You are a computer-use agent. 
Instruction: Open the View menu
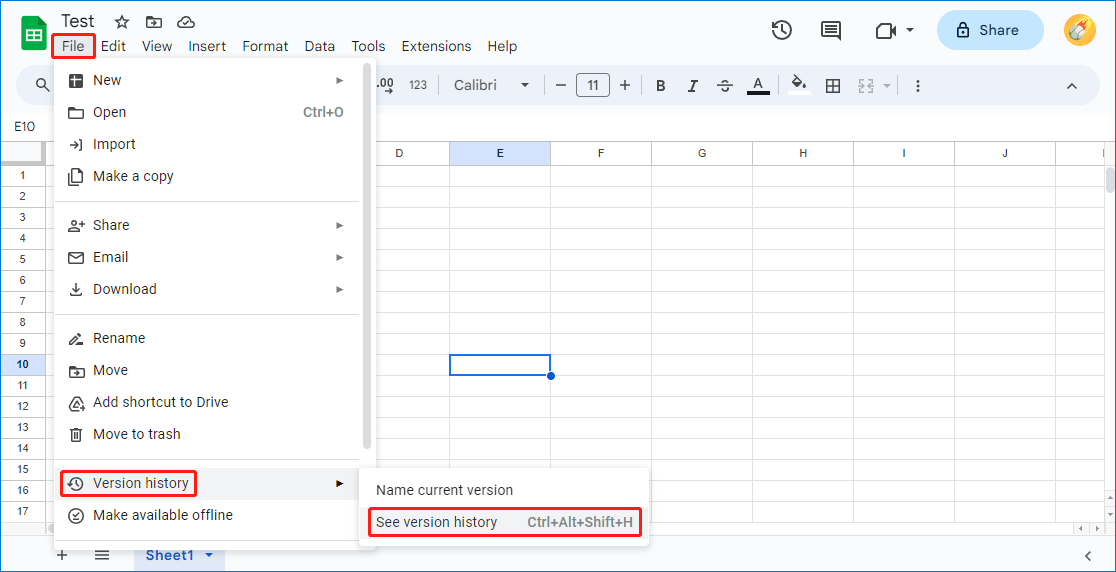pyautogui.click(x=157, y=46)
